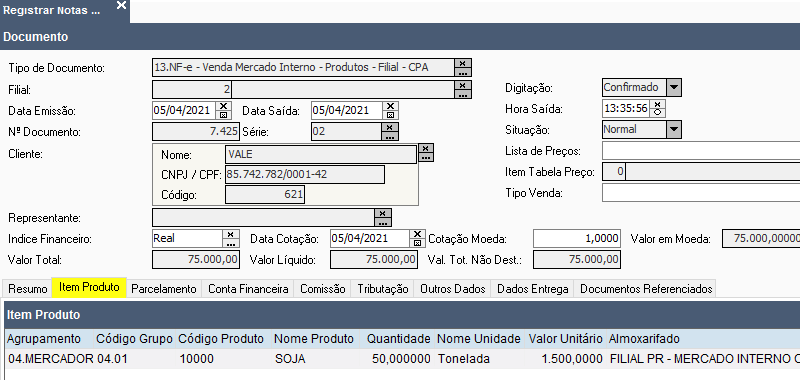The height and width of the screenshot is (380, 800).
Task: Open the Data Emissão calendar picker
Action: click(223, 115)
